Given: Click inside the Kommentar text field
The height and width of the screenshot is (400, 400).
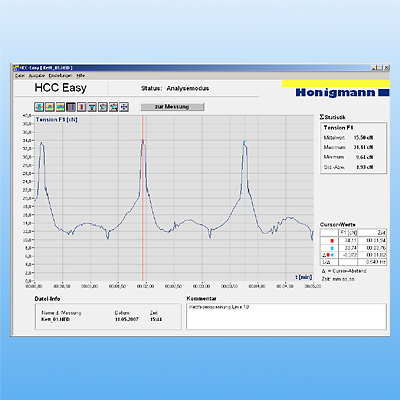Looking at the screenshot, I should pos(286,316).
